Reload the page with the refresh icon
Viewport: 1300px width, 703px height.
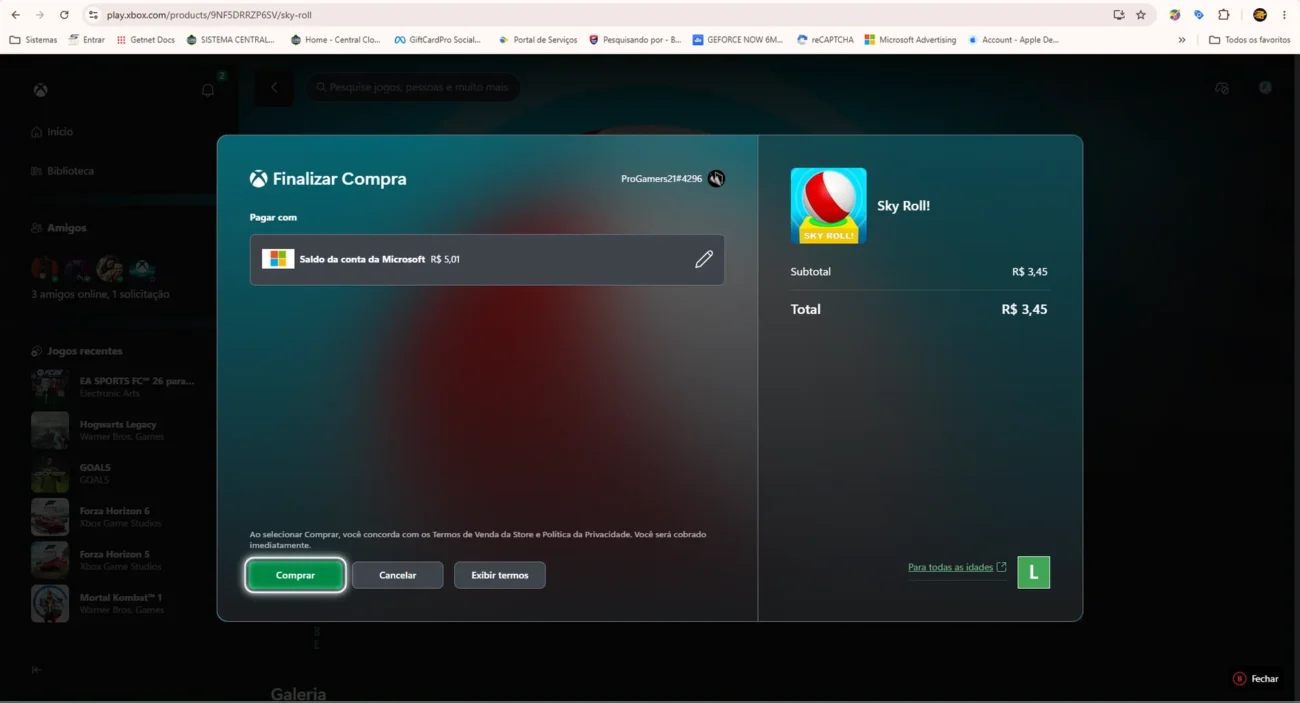tap(64, 15)
